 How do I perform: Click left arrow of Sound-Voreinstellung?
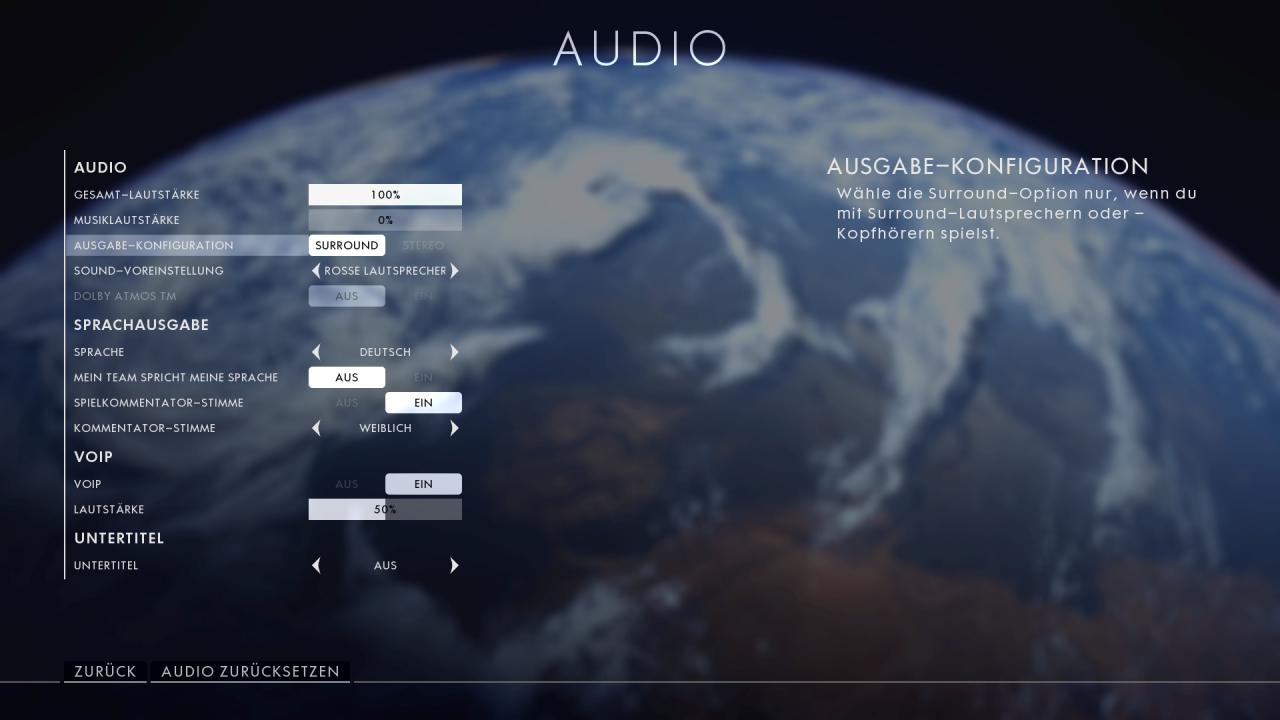pyautogui.click(x=316, y=271)
